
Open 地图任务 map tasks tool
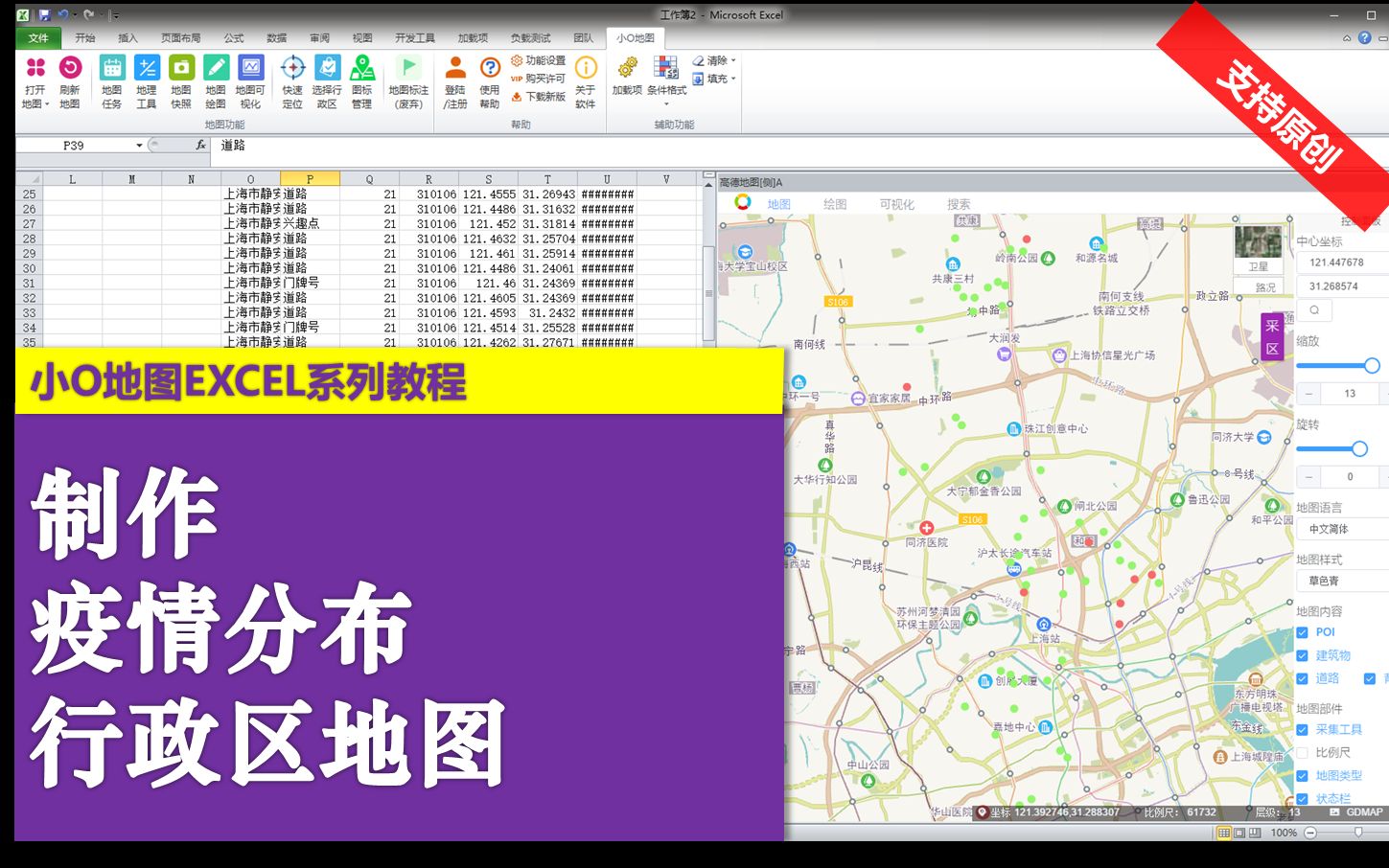112,81
